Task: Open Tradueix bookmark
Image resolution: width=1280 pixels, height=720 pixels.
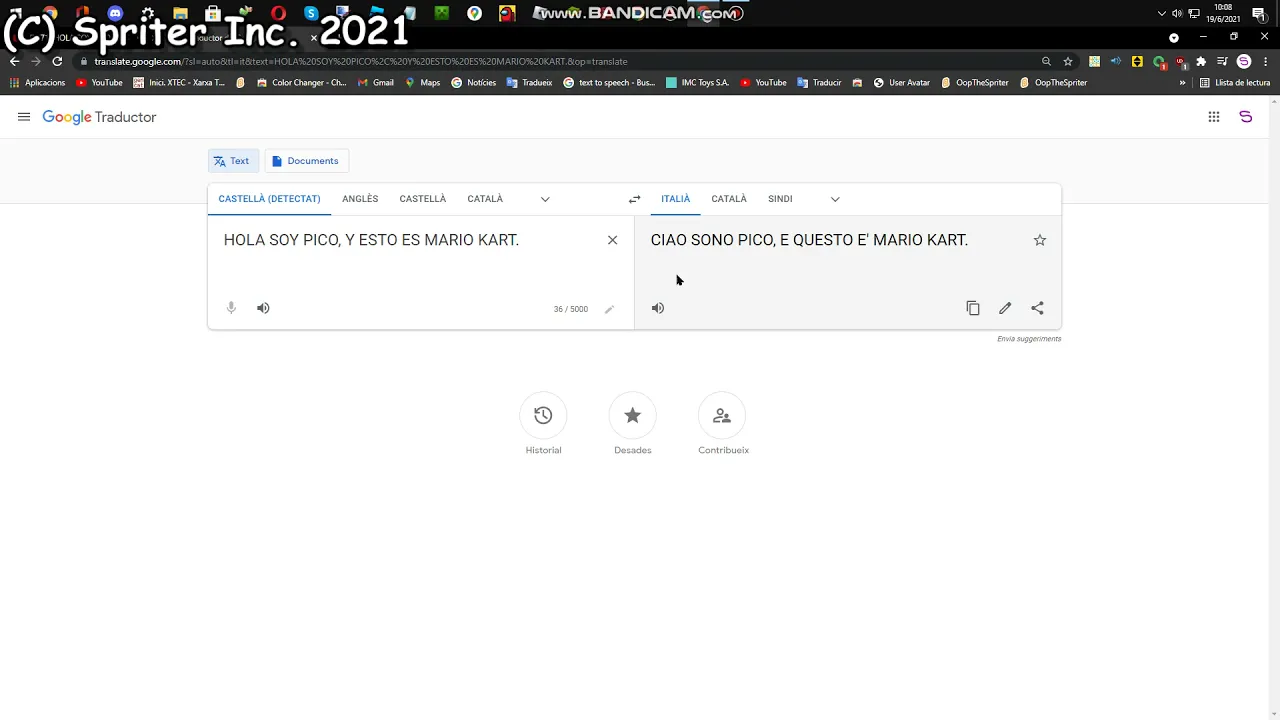Action: pyautogui.click(x=529, y=83)
